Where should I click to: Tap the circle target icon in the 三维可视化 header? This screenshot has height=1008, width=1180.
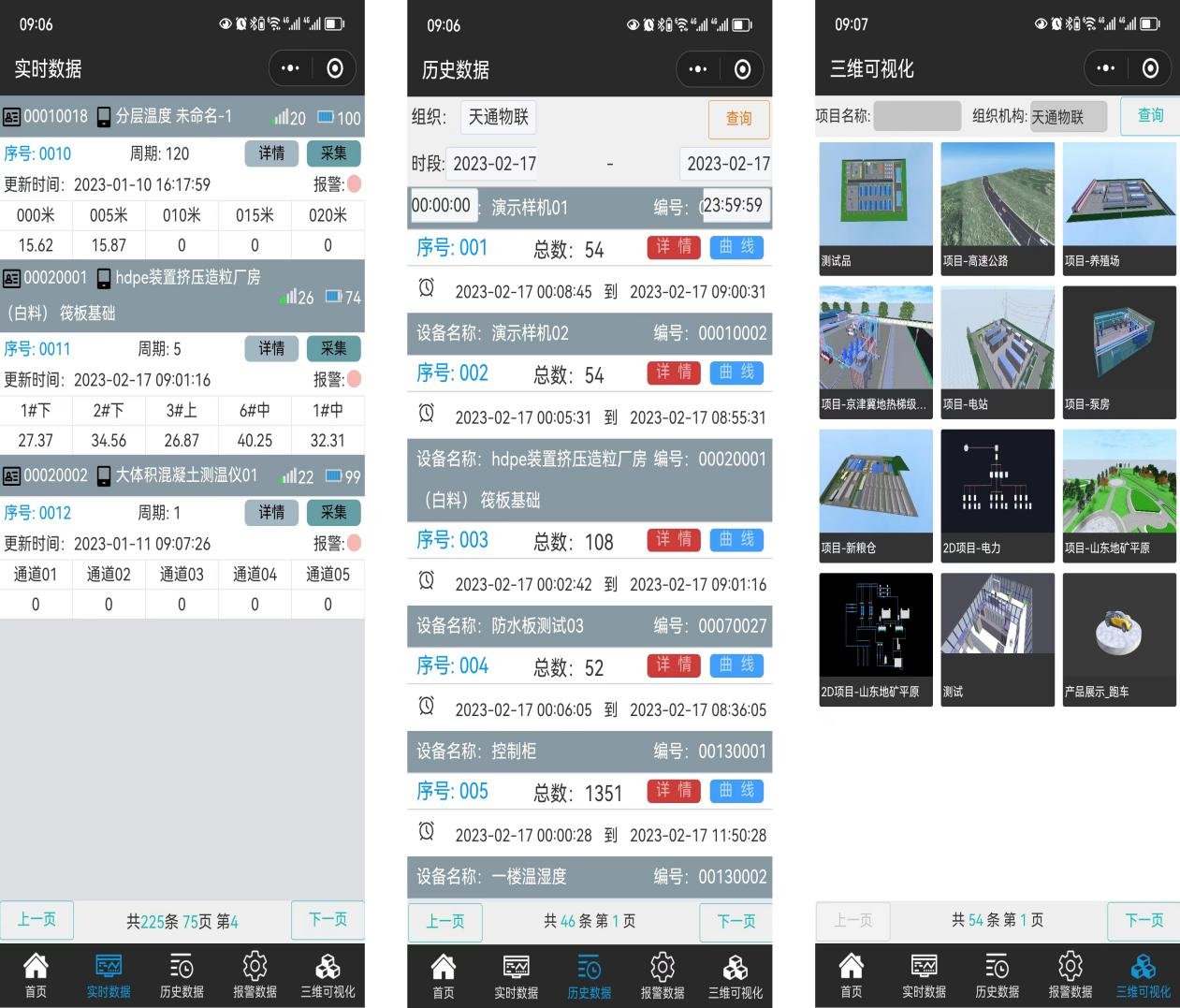1150,68
